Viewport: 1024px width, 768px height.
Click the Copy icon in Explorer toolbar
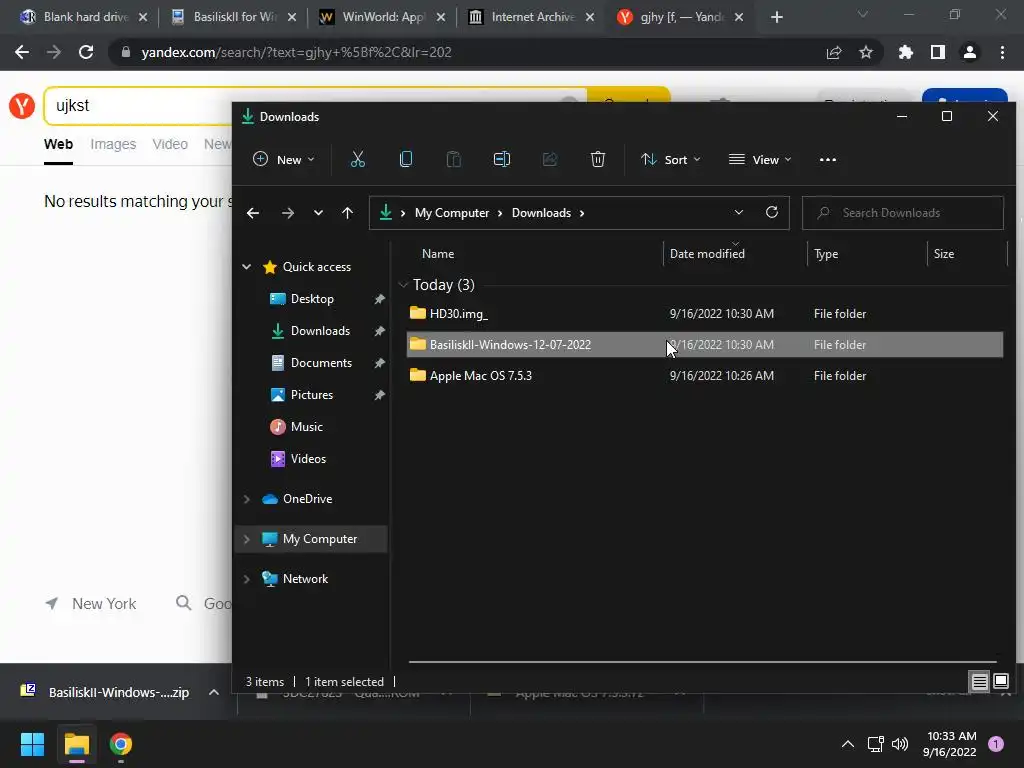tap(406, 159)
